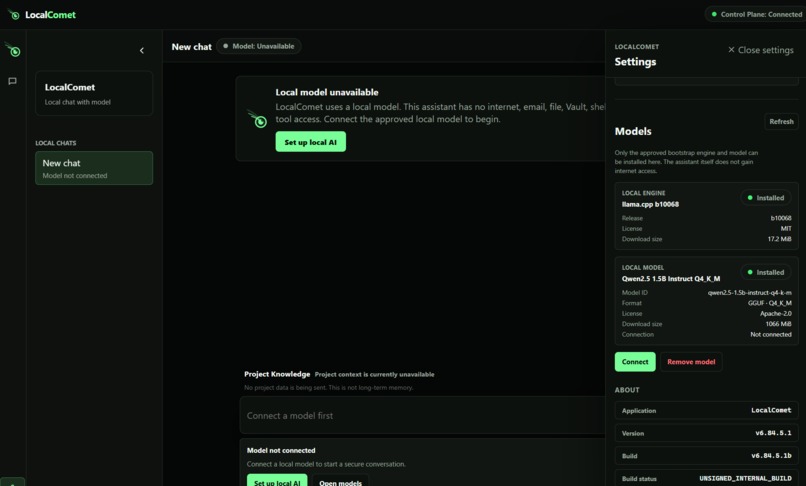This screenshot has width=806, height=486.
Task: Close settings with the X button
Action: pyautogui.click(x=761, y=50)
